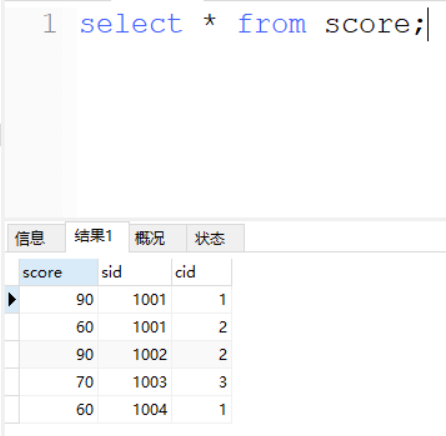Click the 'select' keyword in the query

(x=132, y=24)
